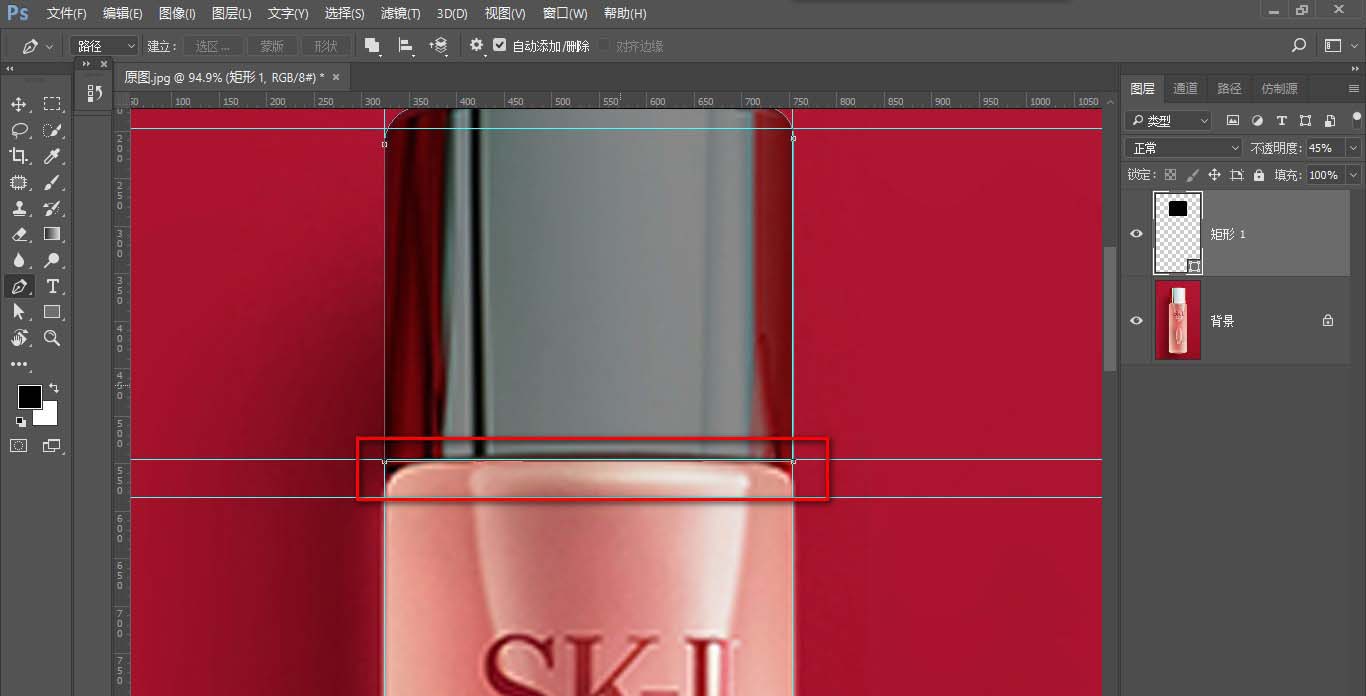Screen dimensions: 1366x696
Task: Select the Rectangle shape tool
Action: (x=52, y=312)
